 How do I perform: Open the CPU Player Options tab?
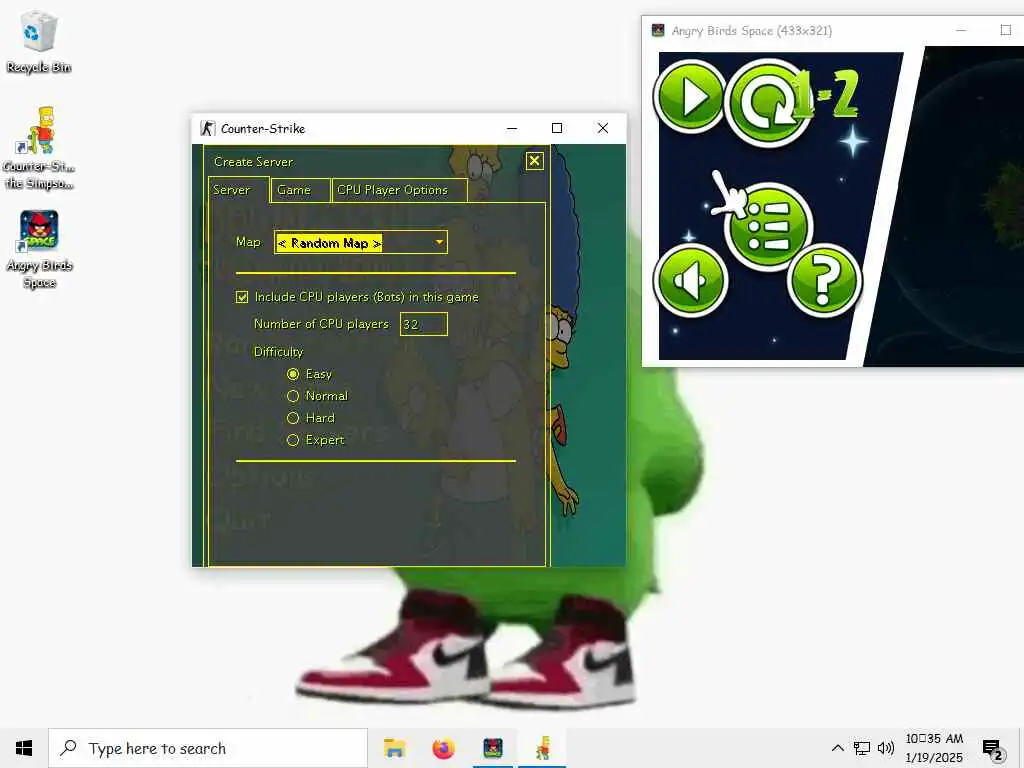pos(399,190)
